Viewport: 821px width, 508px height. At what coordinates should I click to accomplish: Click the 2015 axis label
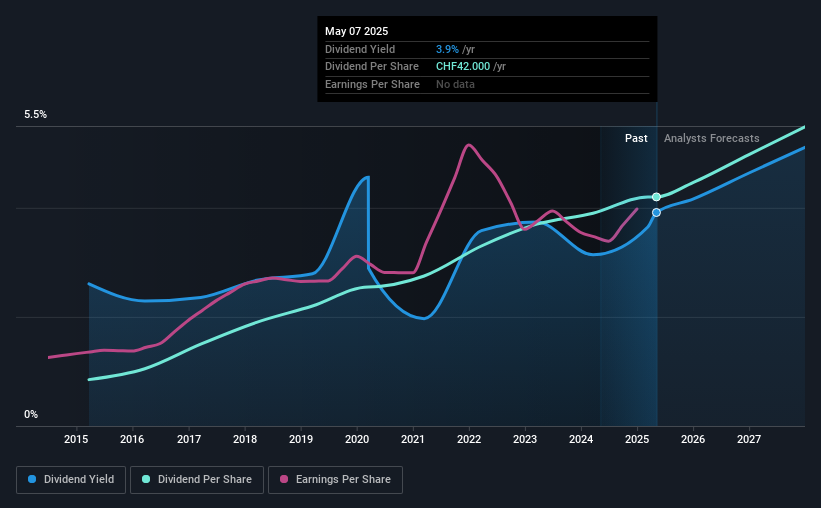(x=76, y=439)
